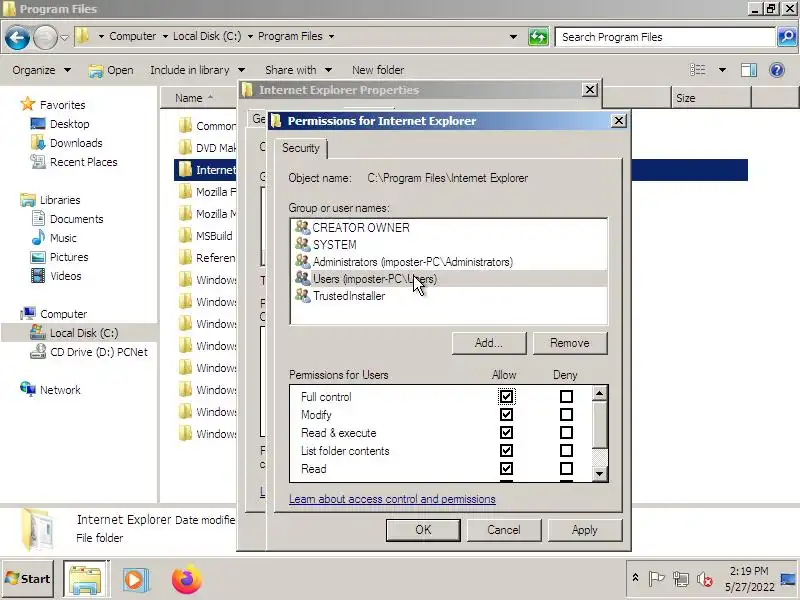Click the Network icon in sidebar
Viewport: 800px width, 600px height.
coord(28,389)
